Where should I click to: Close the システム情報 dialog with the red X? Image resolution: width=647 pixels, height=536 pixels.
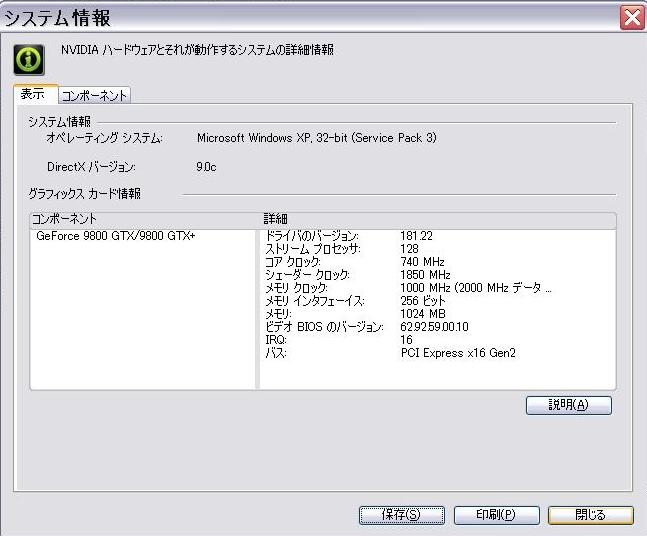632,18
